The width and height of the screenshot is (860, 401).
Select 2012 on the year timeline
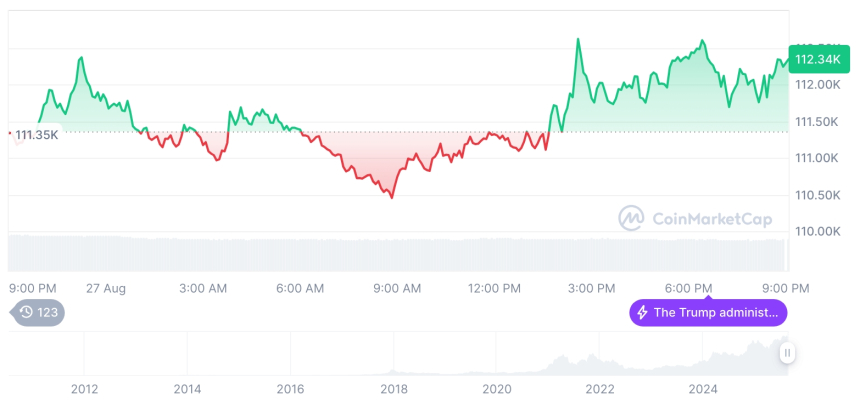84,388
